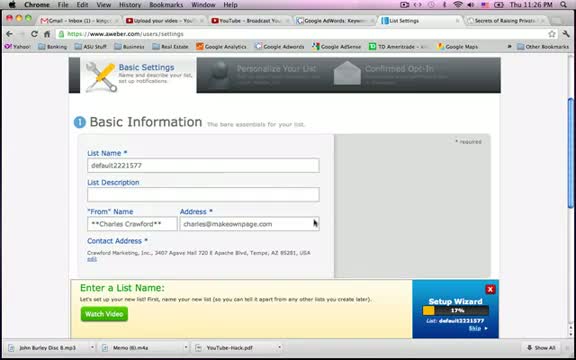This screenshot has width=576, height=360.
Task: Click the edit link under Contact Address
Action: 92,259
